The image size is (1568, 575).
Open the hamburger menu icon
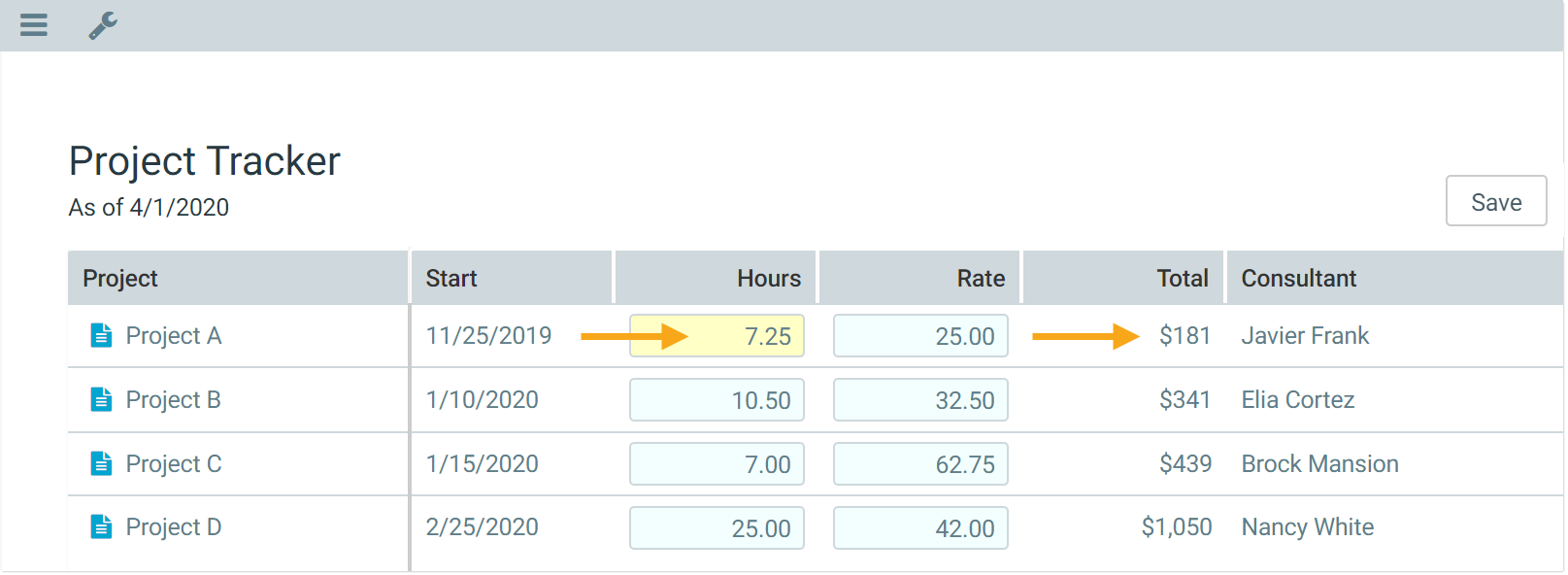point(34,24)
